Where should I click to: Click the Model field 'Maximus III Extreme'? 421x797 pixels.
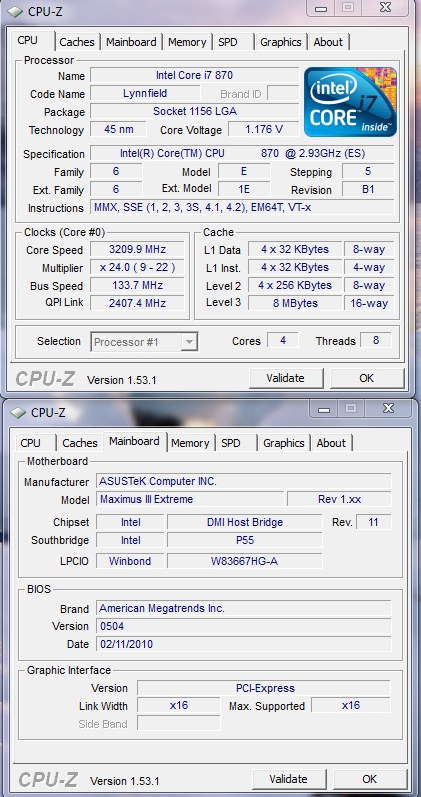pyautogui.click(x=190, y=499)
